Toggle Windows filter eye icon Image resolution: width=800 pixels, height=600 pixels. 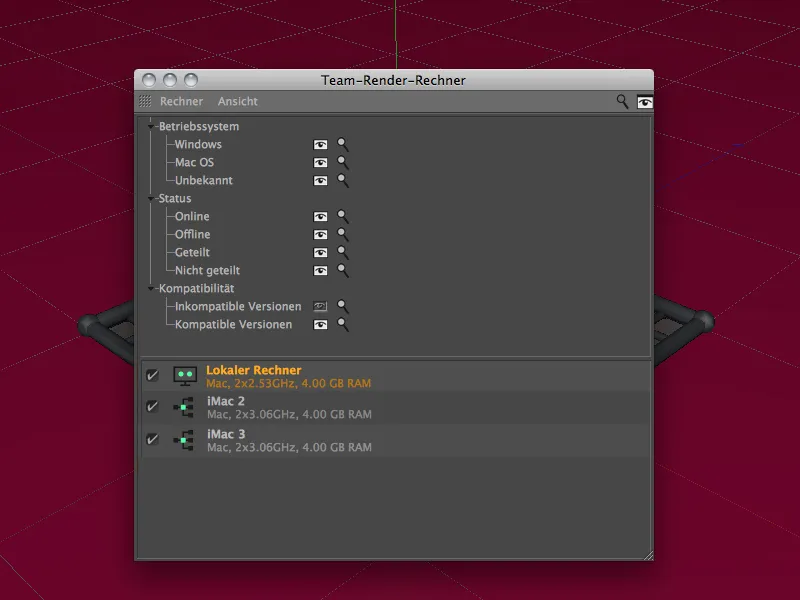(x=320, y=145)
